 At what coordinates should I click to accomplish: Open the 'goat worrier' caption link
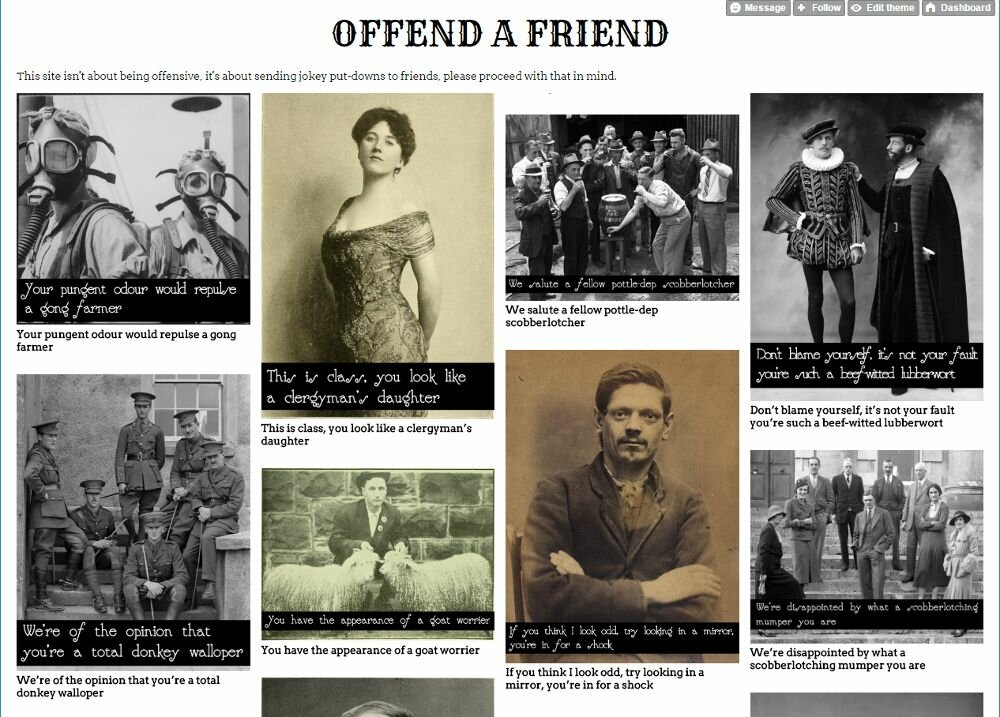point(370,650)
